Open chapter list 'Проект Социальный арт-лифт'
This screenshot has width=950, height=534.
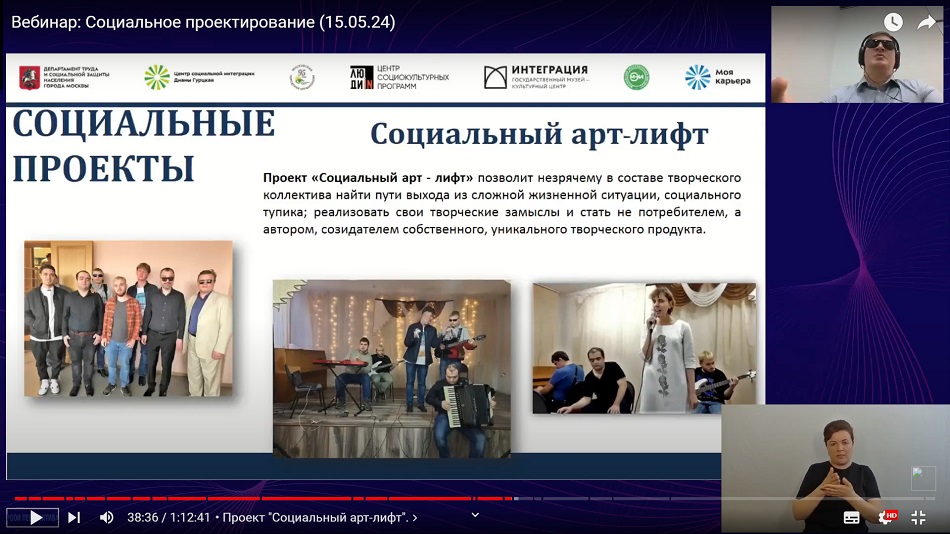tap(320, 517)
